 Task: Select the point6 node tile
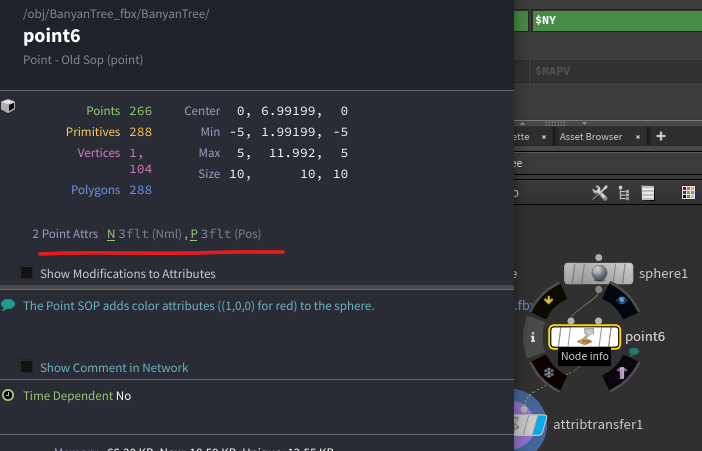584,337
